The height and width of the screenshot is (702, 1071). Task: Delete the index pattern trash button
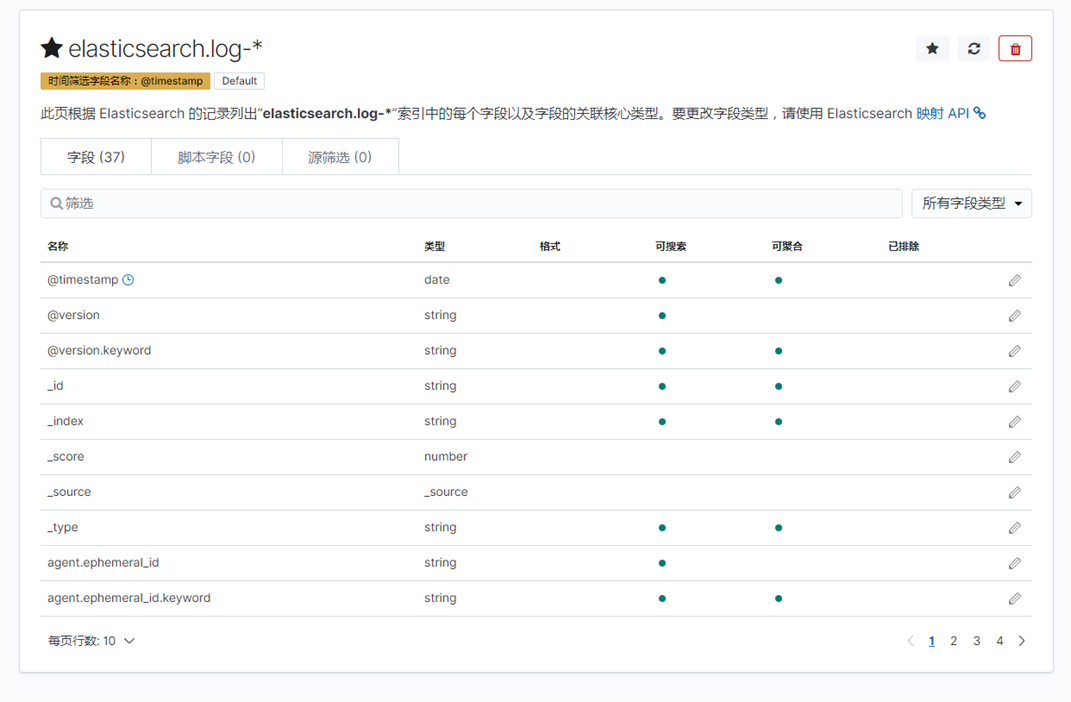click(1015, 48)
